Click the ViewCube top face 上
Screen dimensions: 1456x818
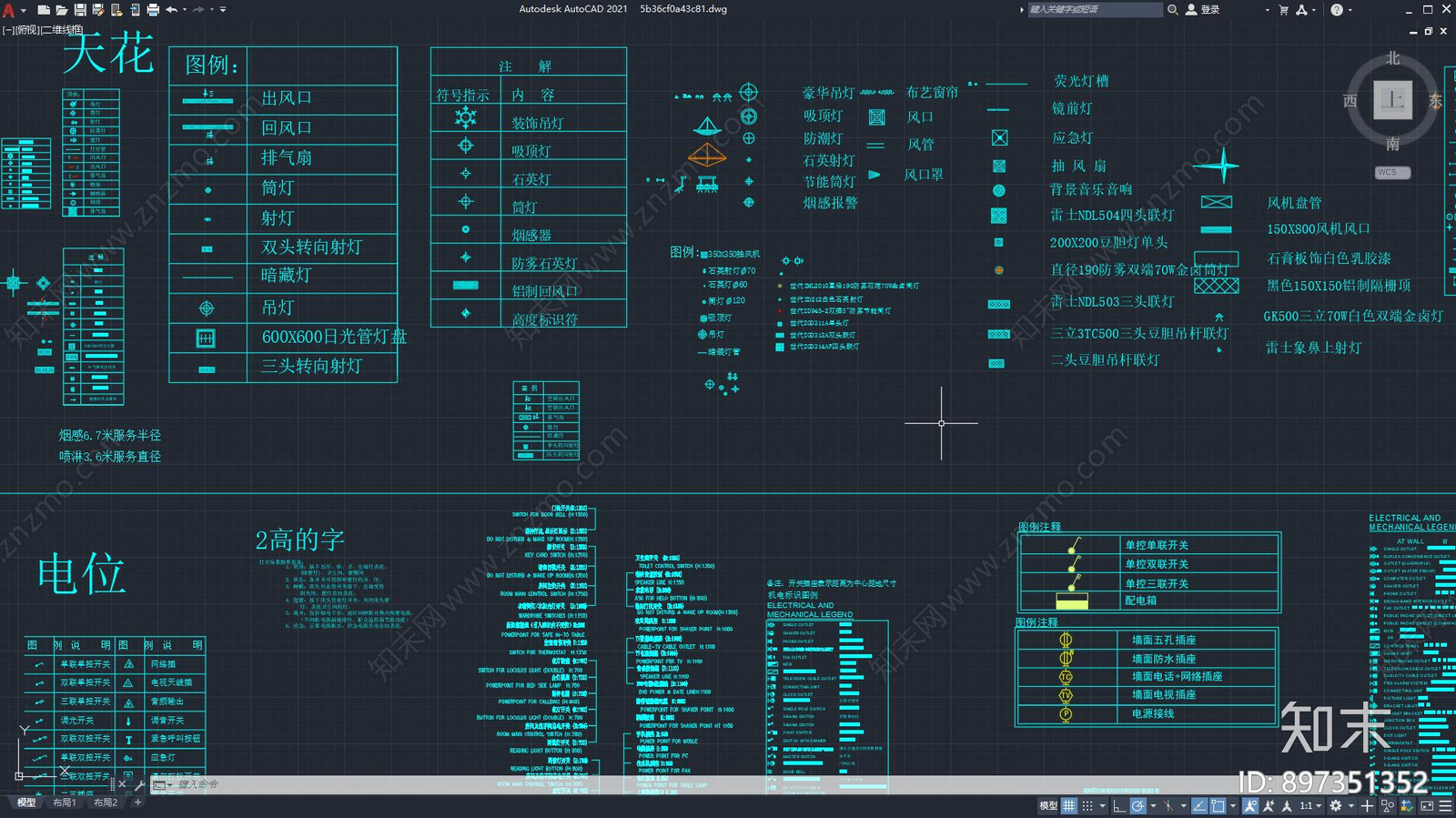pyautogui.click(x=1392, y=100)
